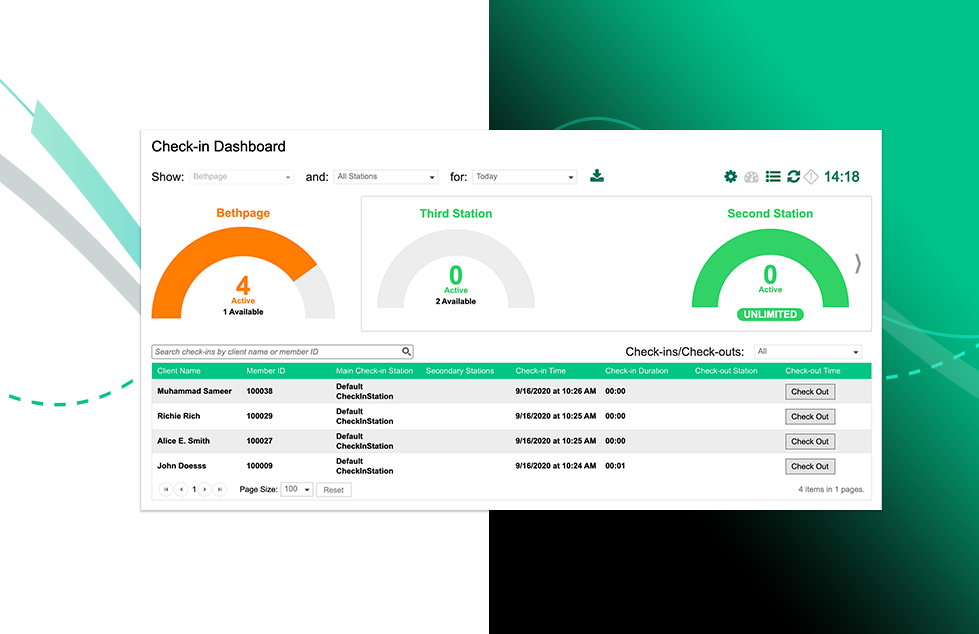Advance the station carousel with the right chevron
The width and height of the screenshot is (979, 634).
coord(857,262)
